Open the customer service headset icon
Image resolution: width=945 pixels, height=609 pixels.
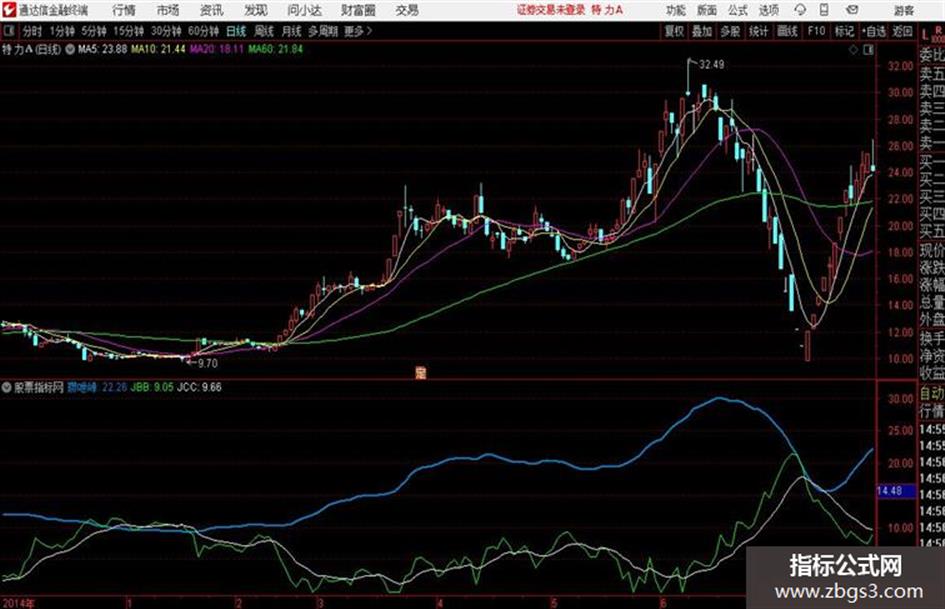coord(800,10)
